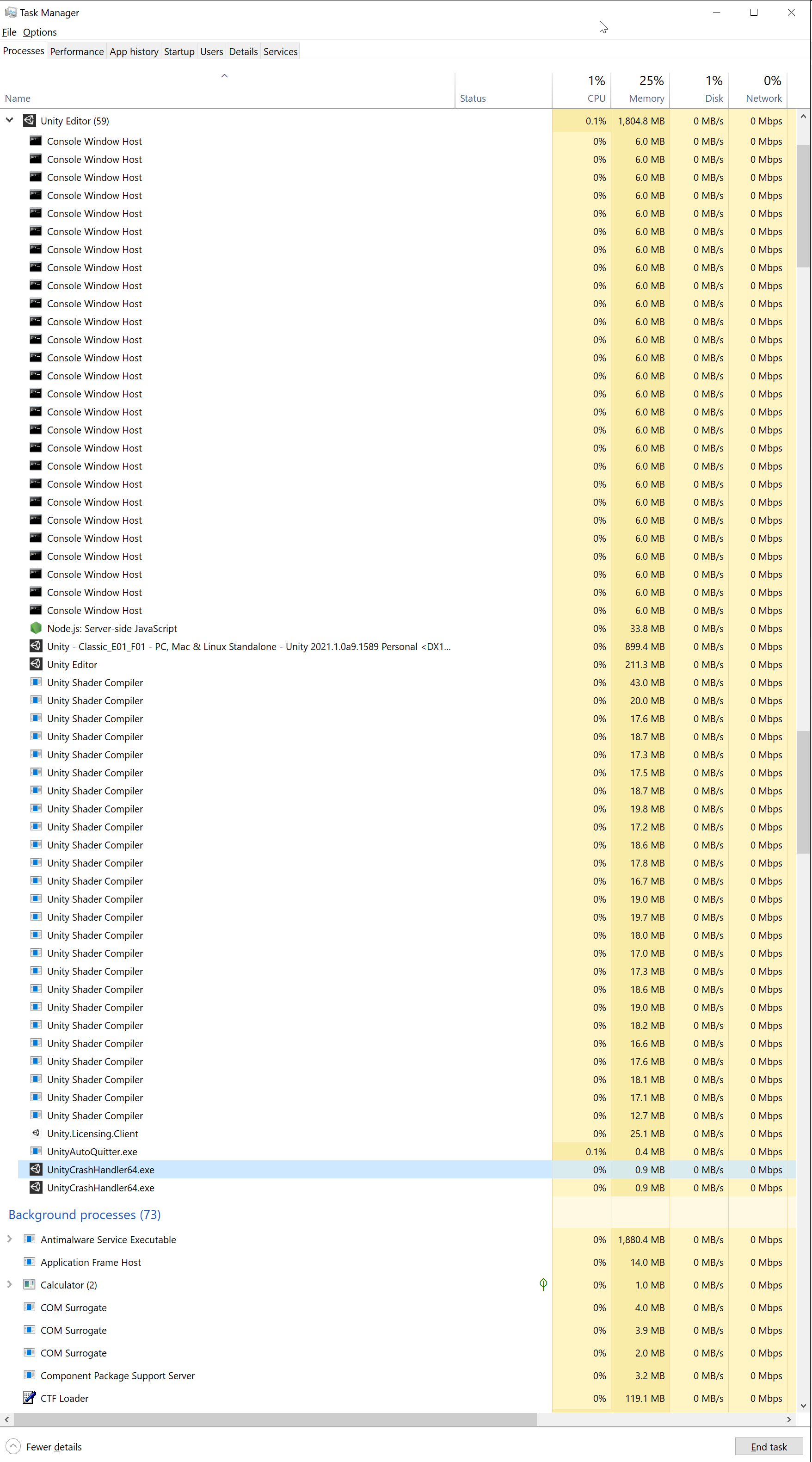Screen dimensions: 812x1462
Task: Click the green leaf suspended-status icon beside Calculator
Action: pyautogui.click(x=543, y=1284)
